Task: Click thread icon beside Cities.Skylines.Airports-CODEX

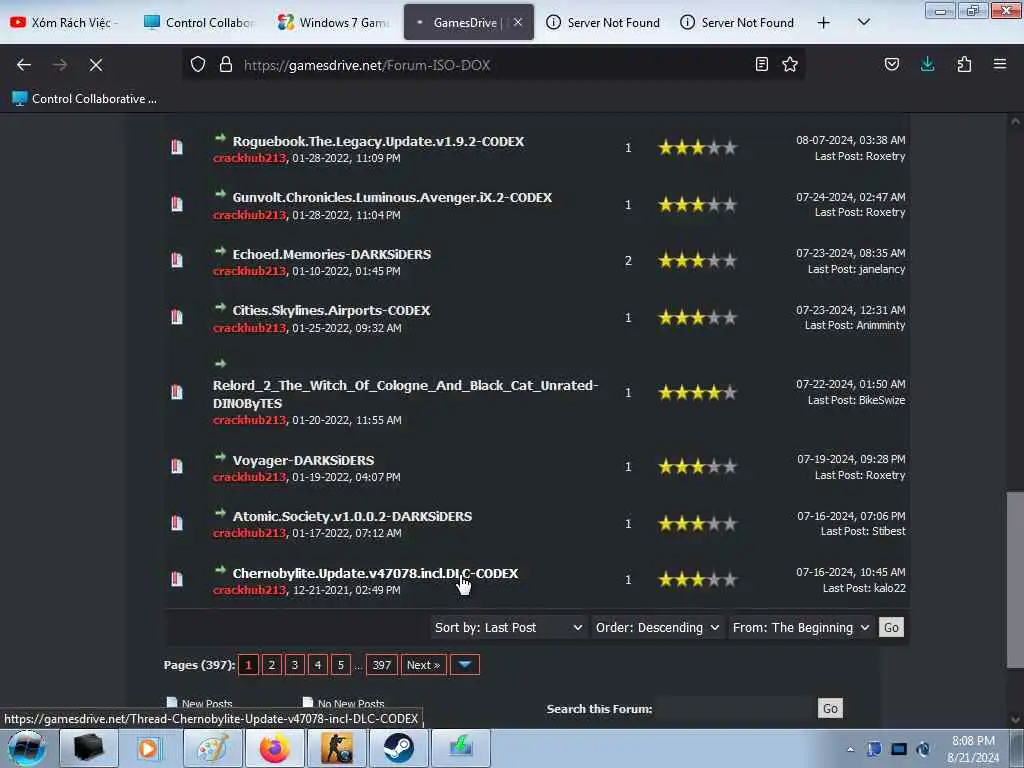Action: (x=177, y=317)
